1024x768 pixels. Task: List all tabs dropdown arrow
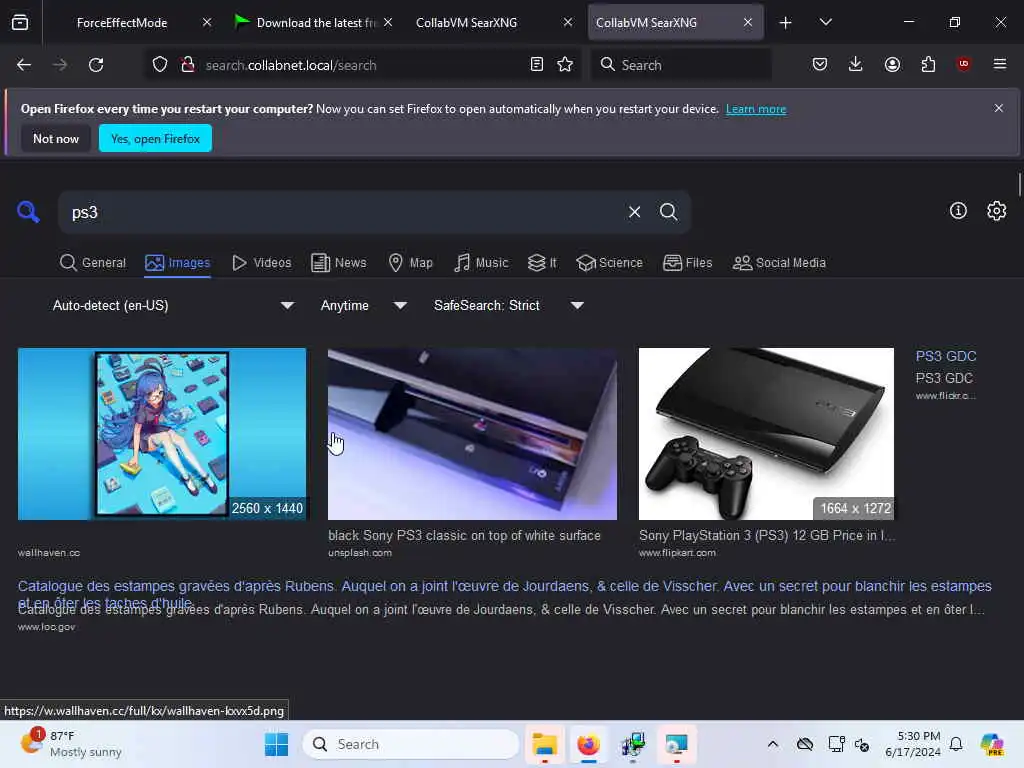tap(825, 22)
